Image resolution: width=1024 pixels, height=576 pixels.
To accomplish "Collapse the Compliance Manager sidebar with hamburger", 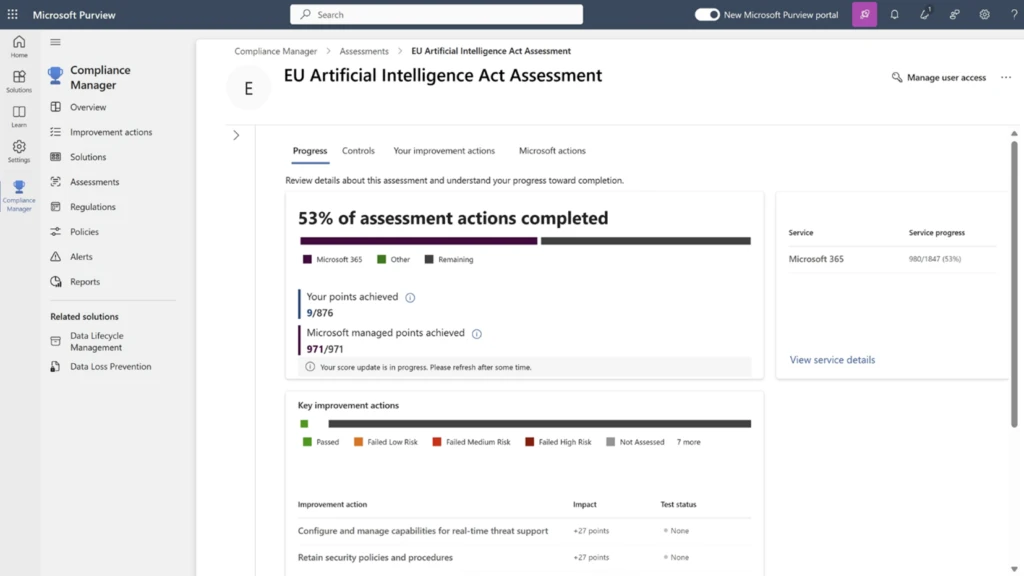I will coord(55,42).
